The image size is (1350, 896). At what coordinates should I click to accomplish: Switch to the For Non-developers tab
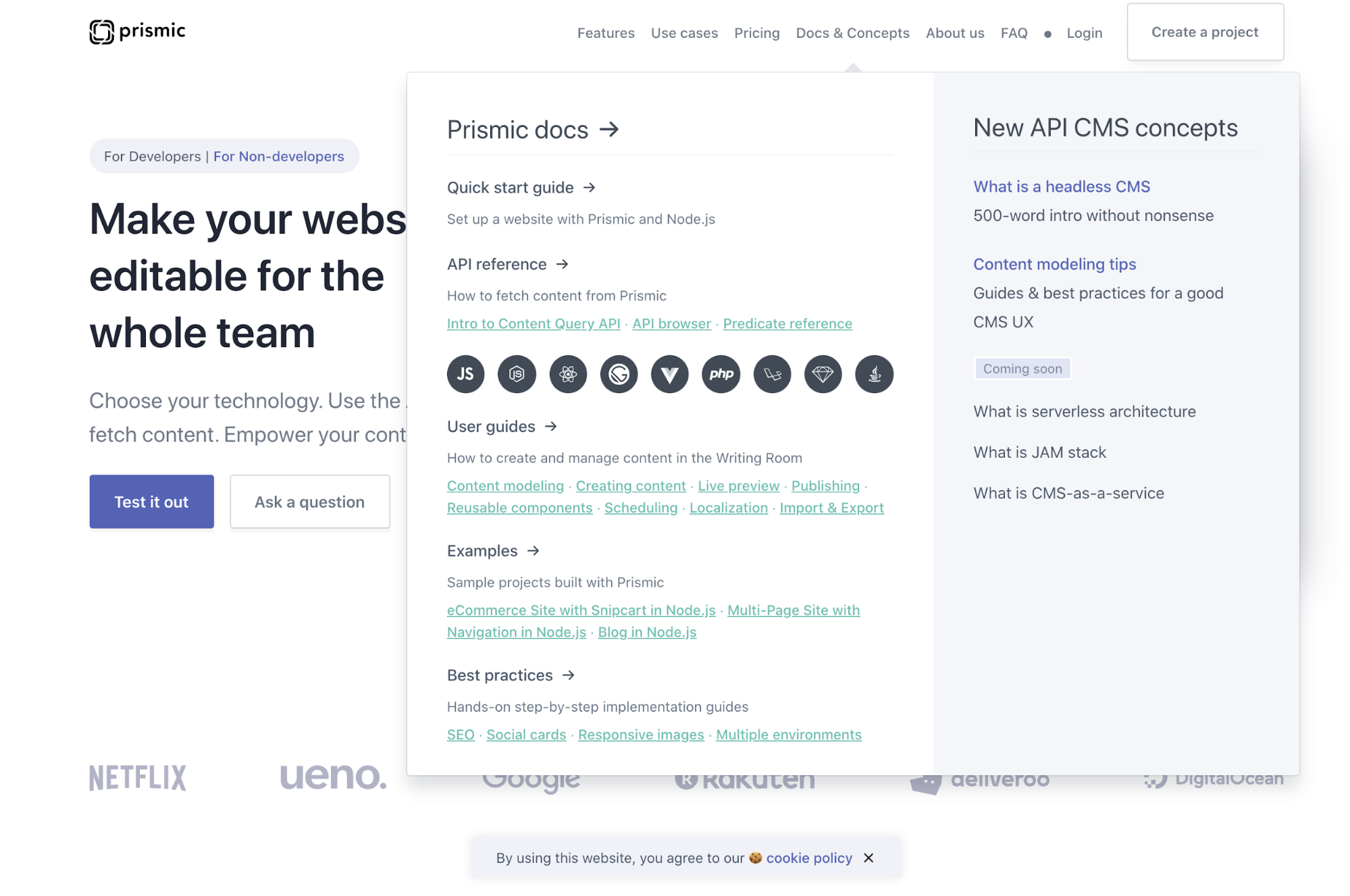click(278, 156)
